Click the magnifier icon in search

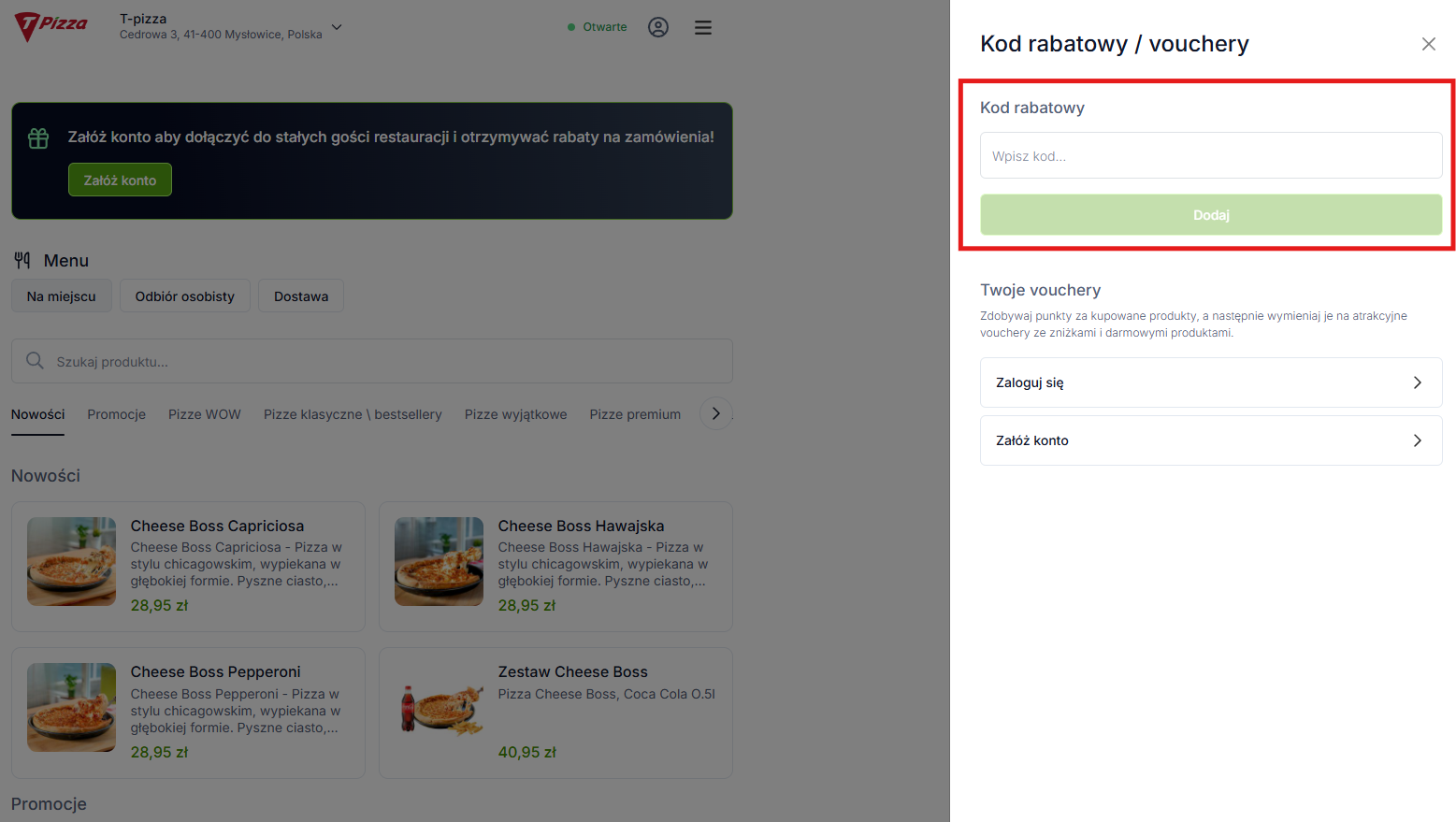[x=35, y=361]
